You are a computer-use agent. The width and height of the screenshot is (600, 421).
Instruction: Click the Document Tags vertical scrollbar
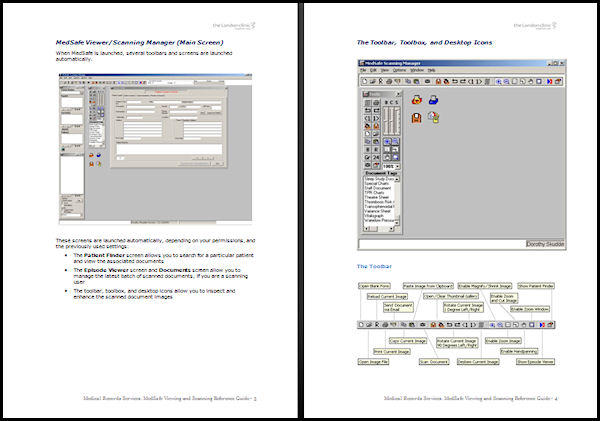click(x=397, y=201)
